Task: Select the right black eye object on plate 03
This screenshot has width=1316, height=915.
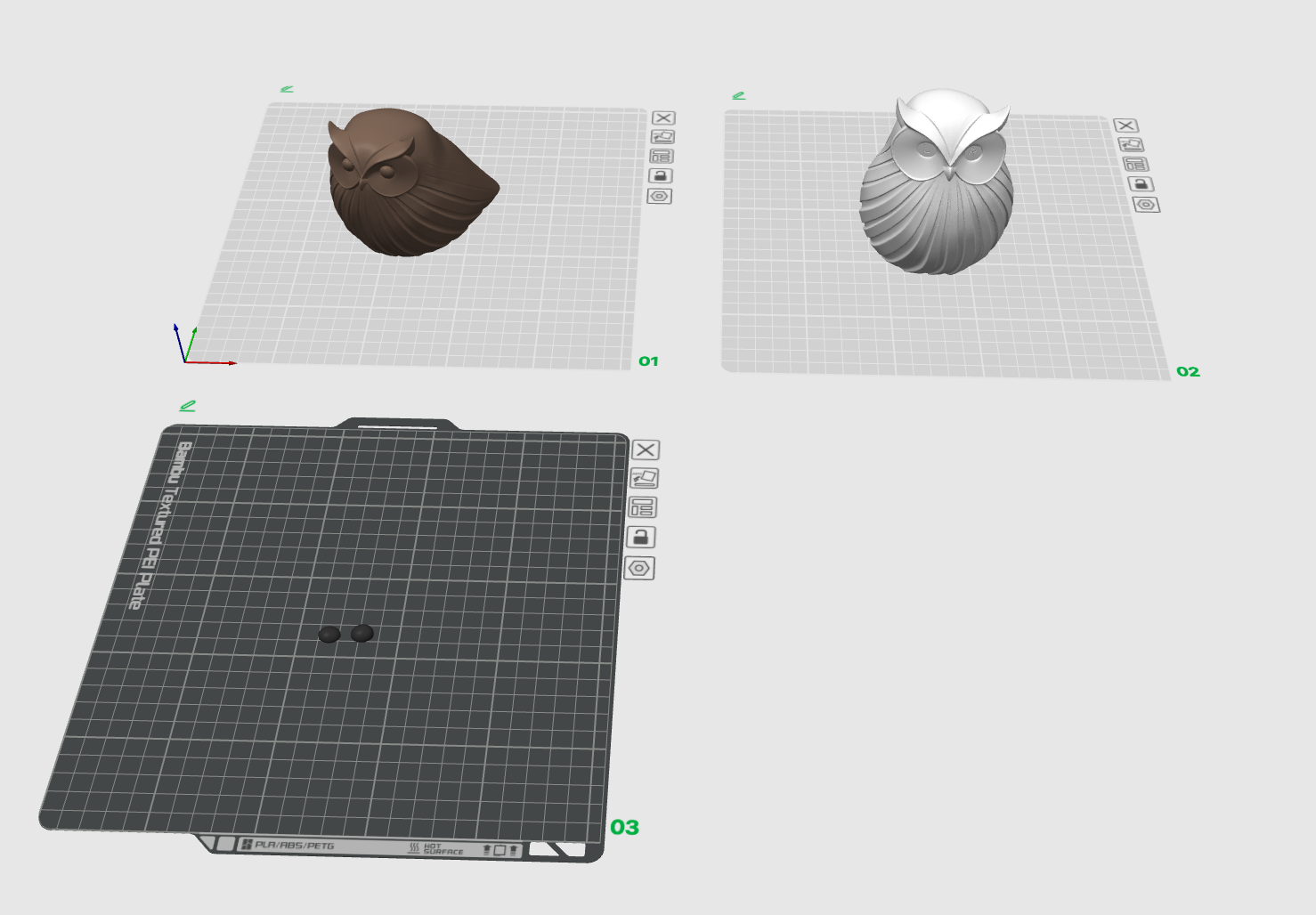Action: click(361, 633)
